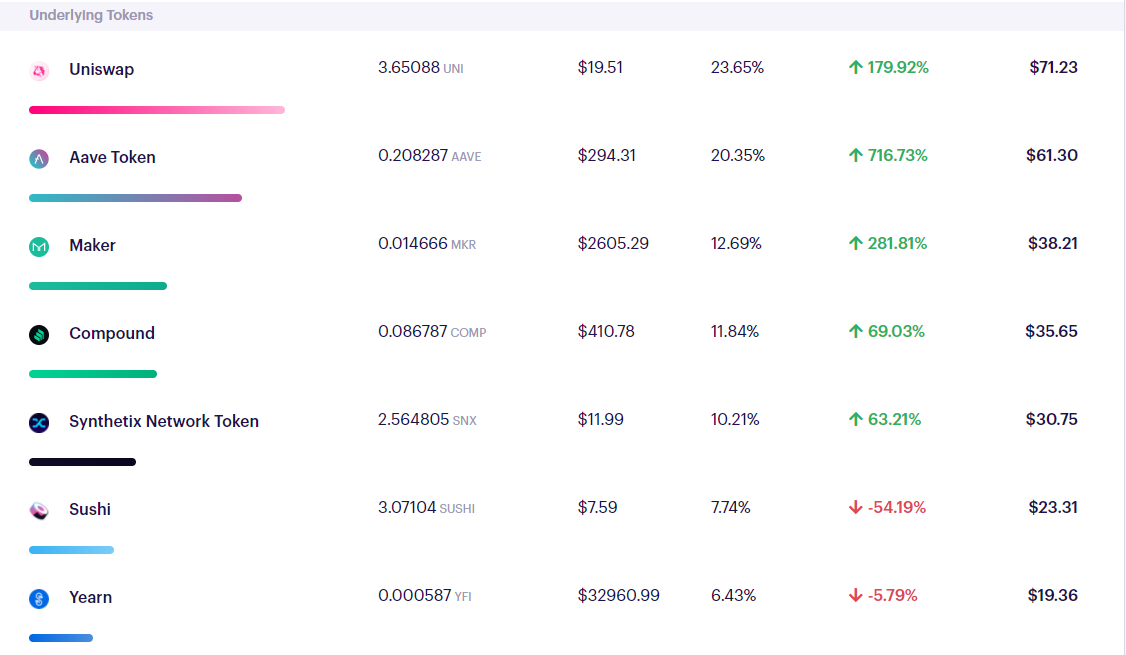Click the Compound token icon
1126x655 pixels.
coord(39,335)
